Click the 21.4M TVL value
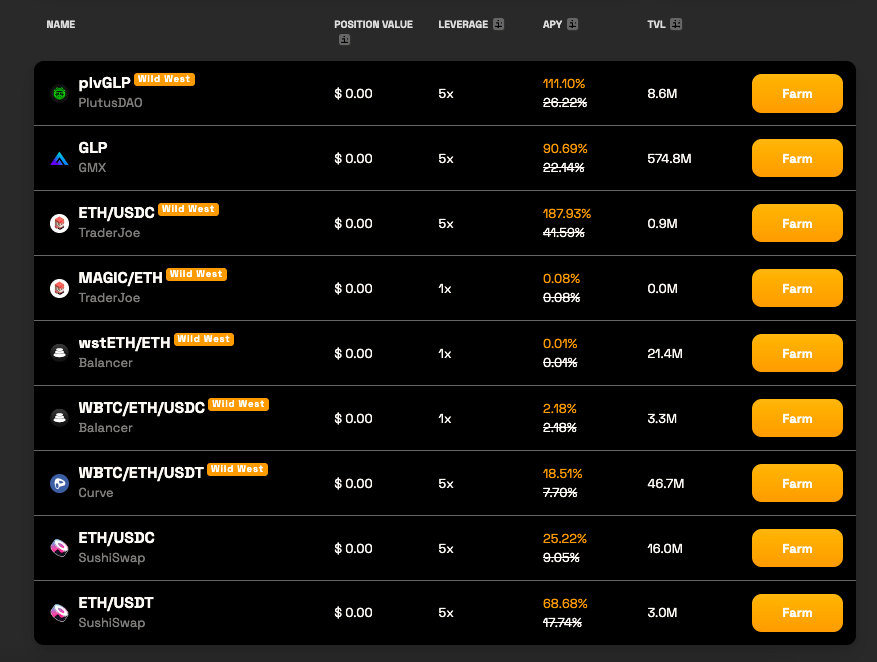Screen dimensions: 877x662 (x=664, y=353)
